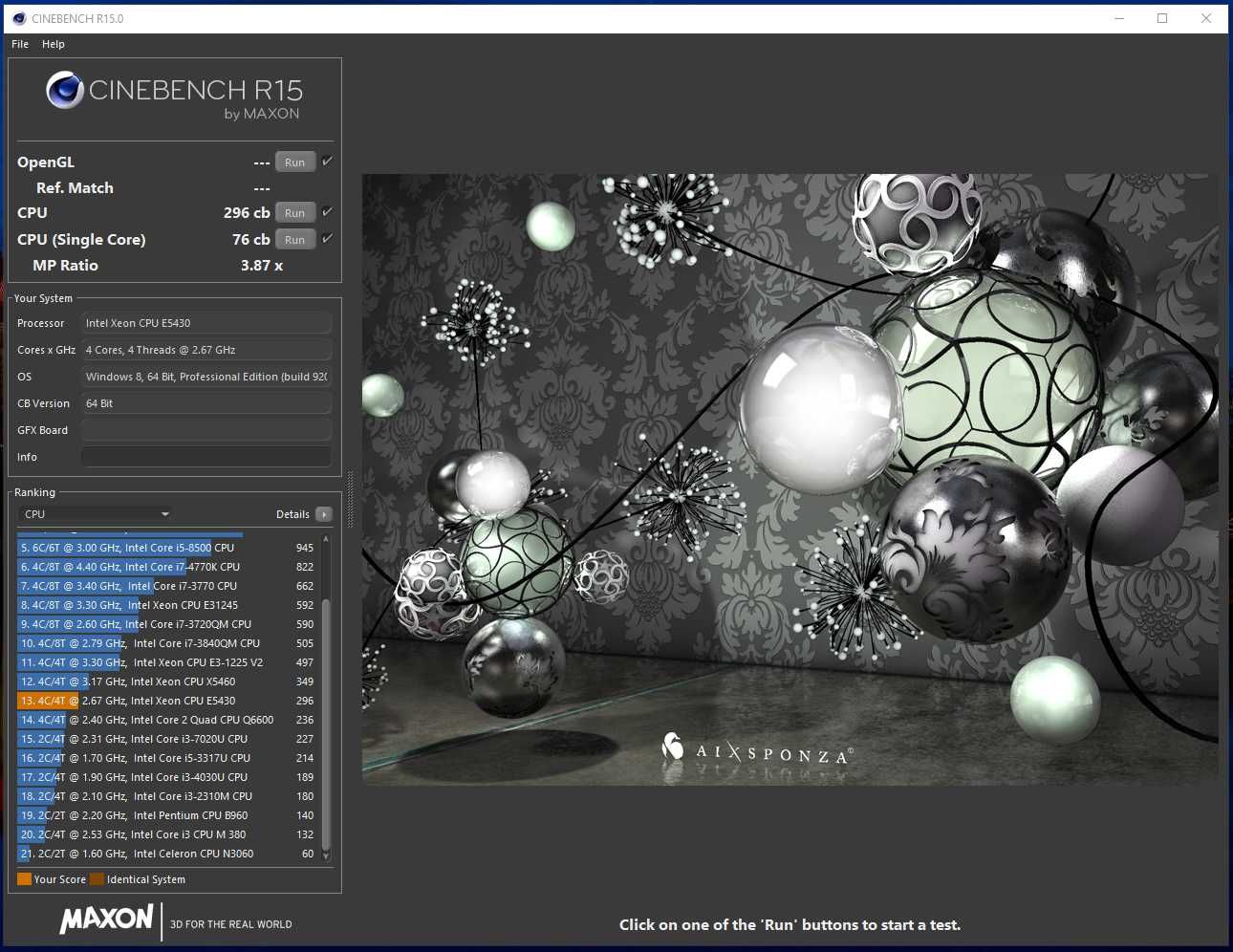This screenshot has height=952, width=1233.
Task: Select ranking row Pentium CPU B960
Action: pyautogui.click(x=167, y=815)
